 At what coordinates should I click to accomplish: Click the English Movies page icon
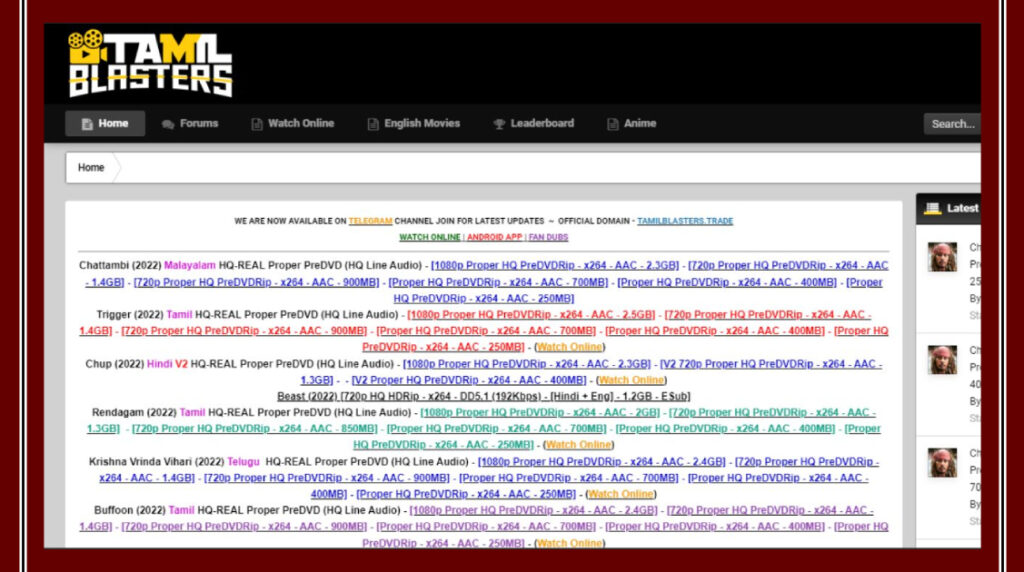[x=373, y=124]
